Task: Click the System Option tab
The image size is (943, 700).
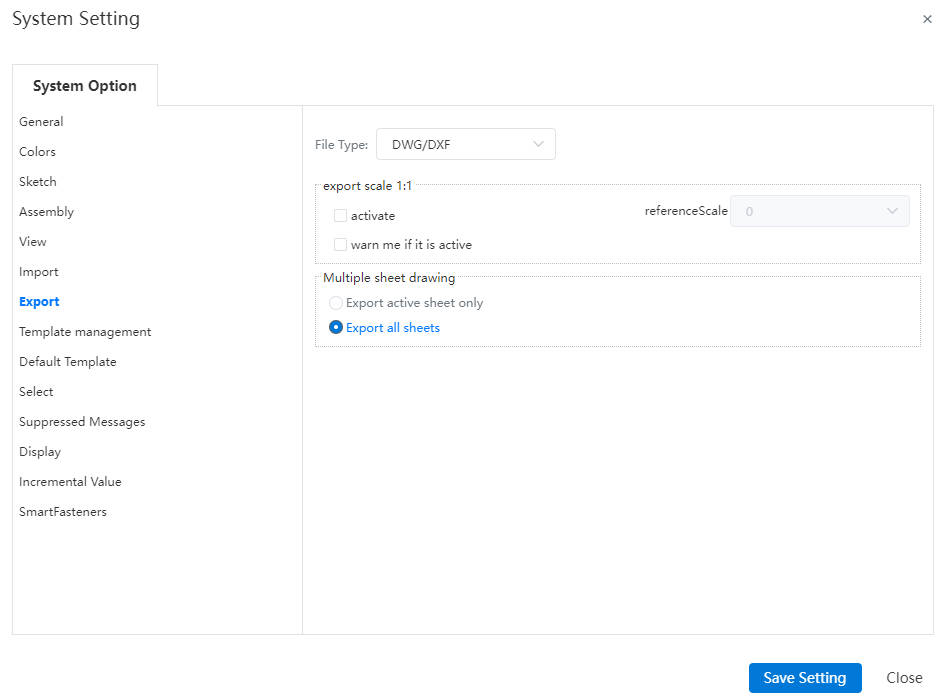Action: (x=85, y=85)
